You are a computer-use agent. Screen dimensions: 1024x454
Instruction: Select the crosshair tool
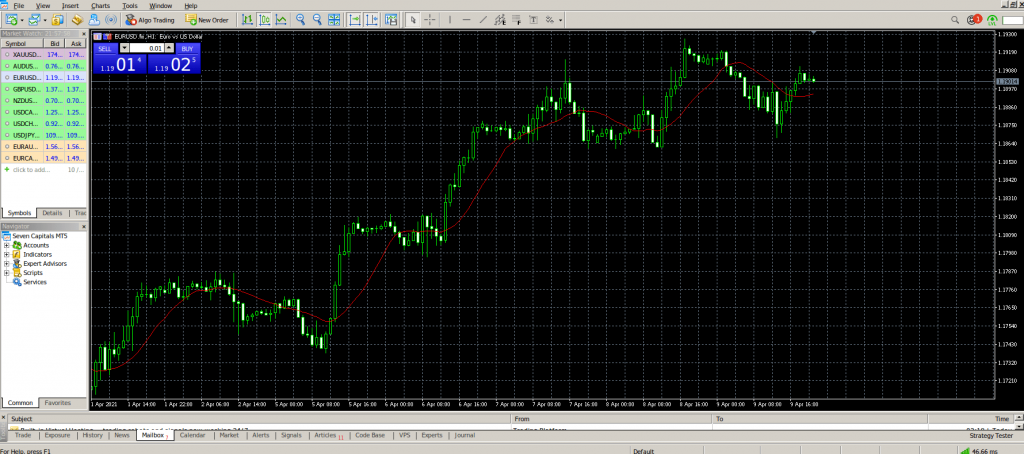[430, 20]
